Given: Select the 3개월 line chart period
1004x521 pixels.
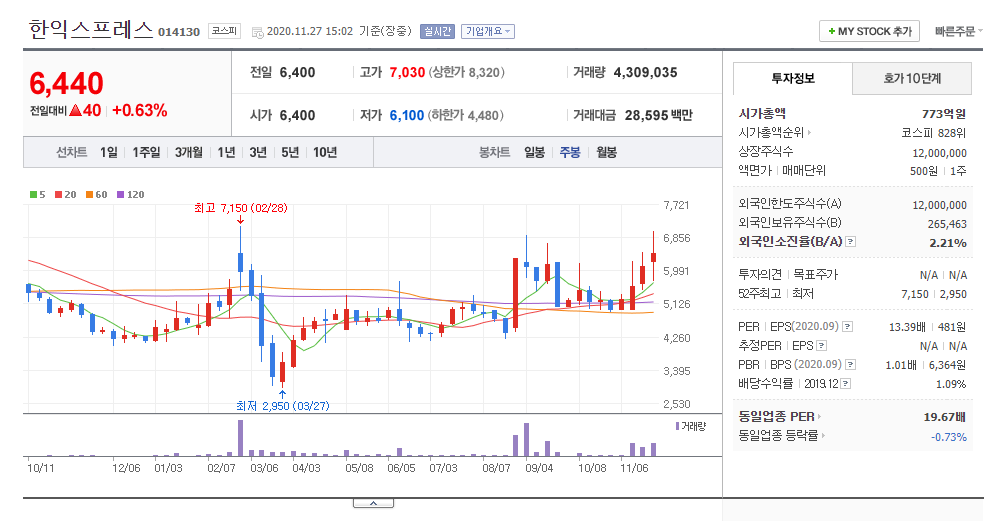Looking at the screenshot, I should click(x=188, y=152).
